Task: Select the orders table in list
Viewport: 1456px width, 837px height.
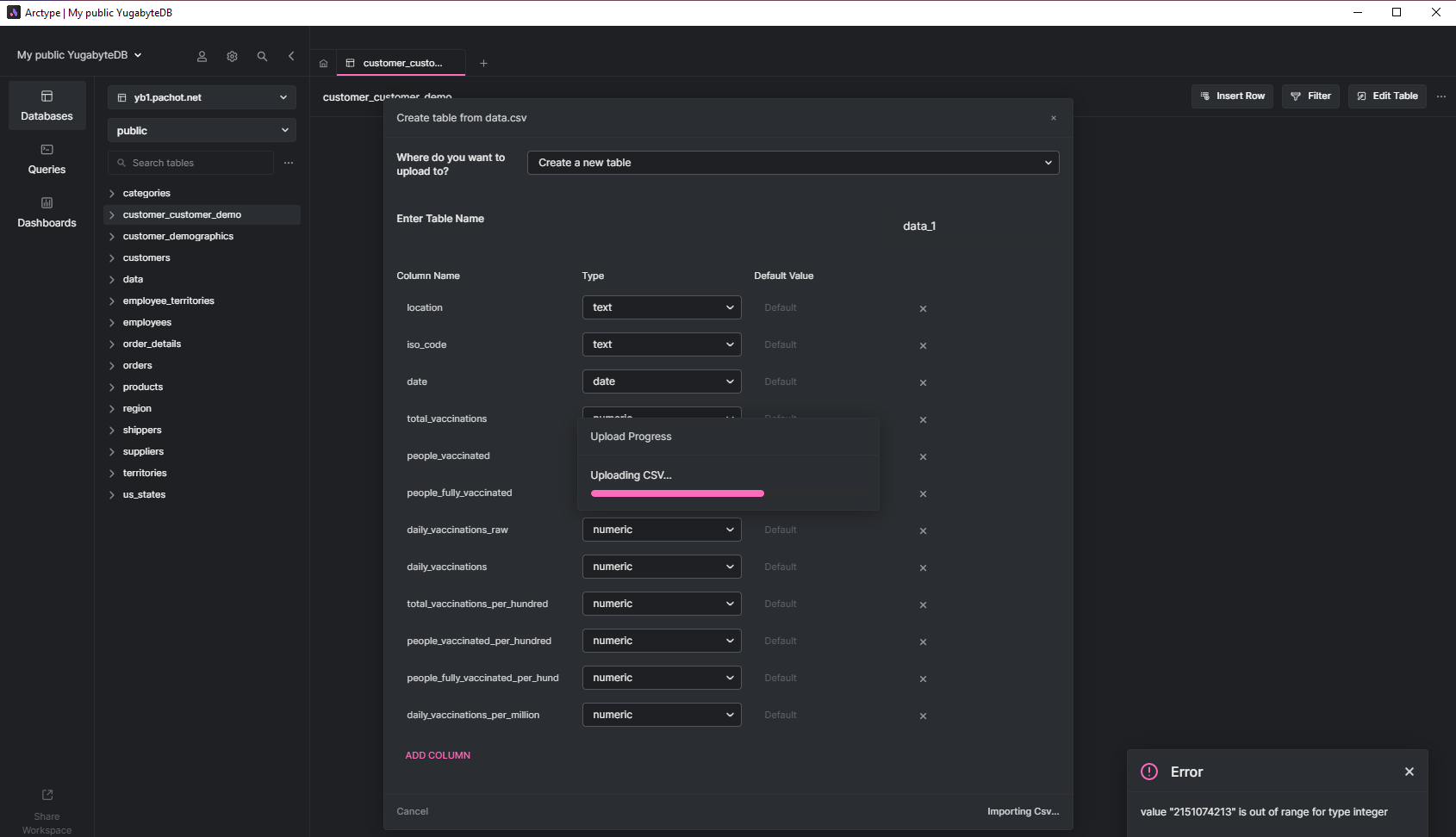Action: click(138, 366)
